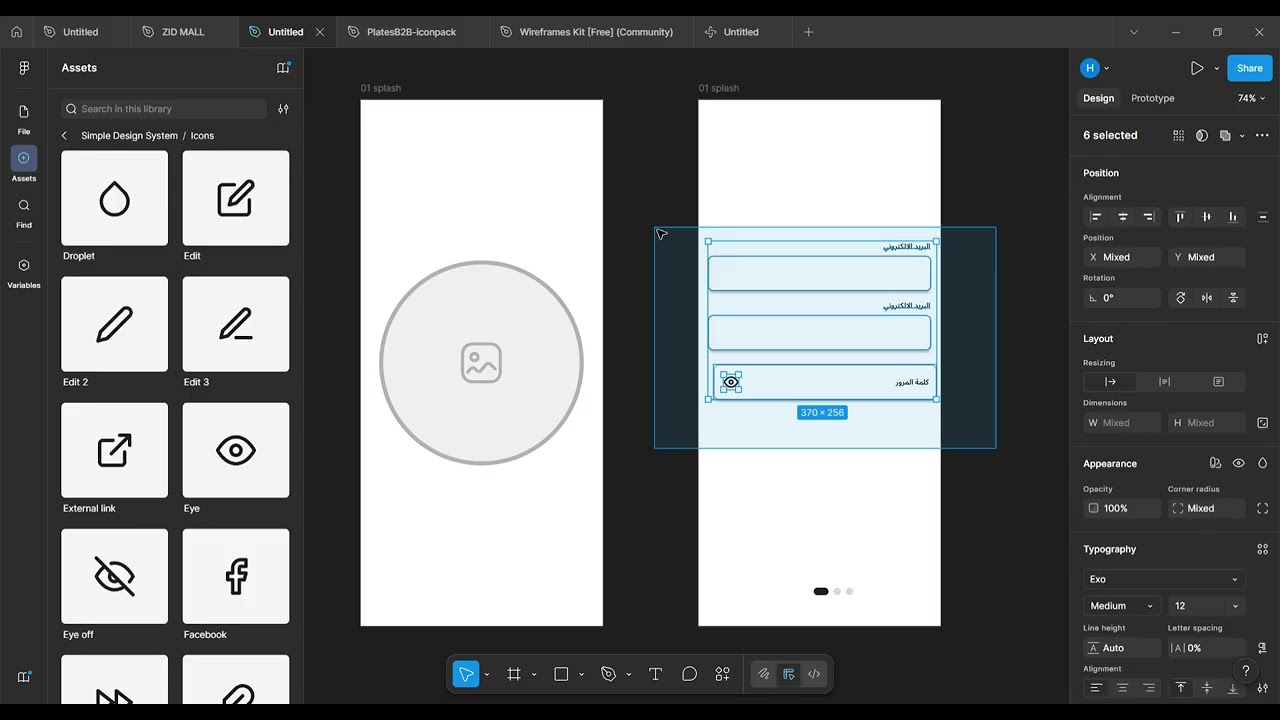This screenshot has height=720, width=1280.
Task: Open the Comment tool
Action: [689, 674]
